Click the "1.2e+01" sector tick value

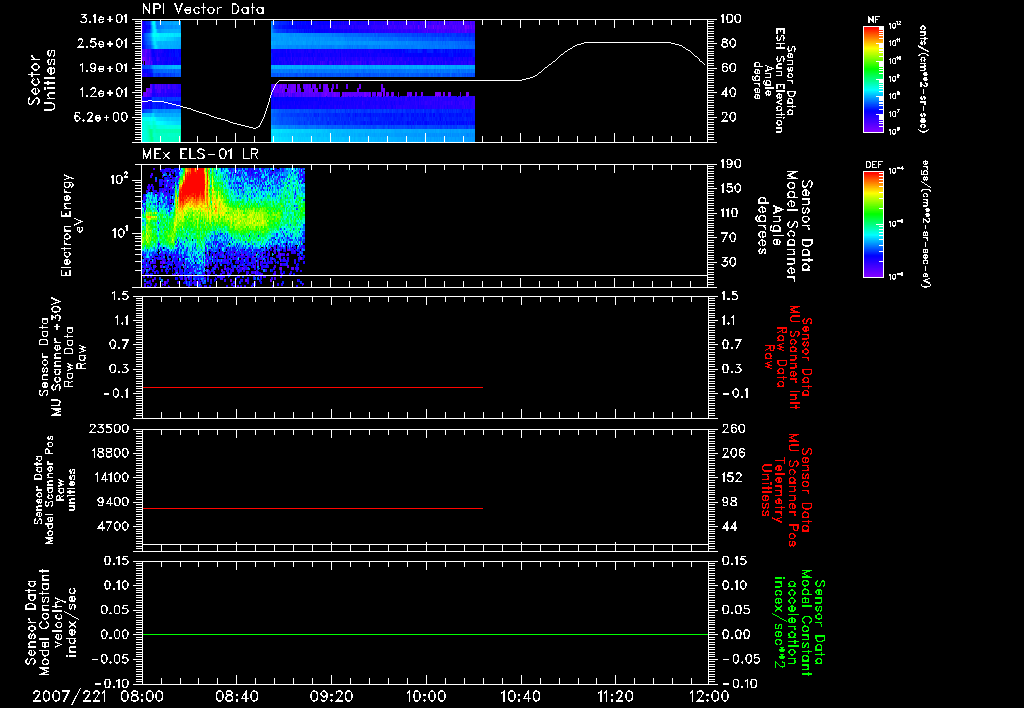click(104, 93)
